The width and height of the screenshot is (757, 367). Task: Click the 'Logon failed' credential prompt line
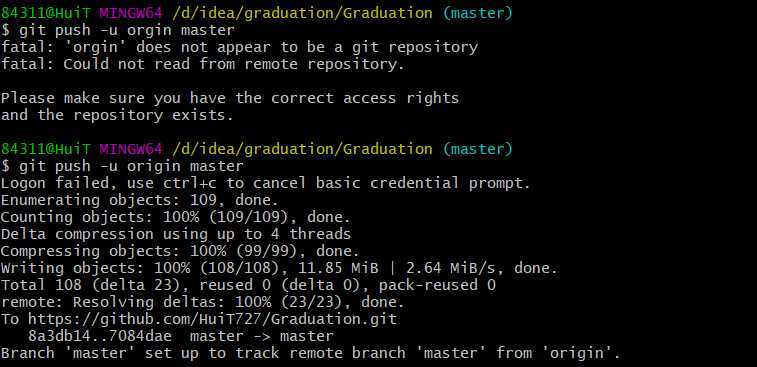[266, 183]
